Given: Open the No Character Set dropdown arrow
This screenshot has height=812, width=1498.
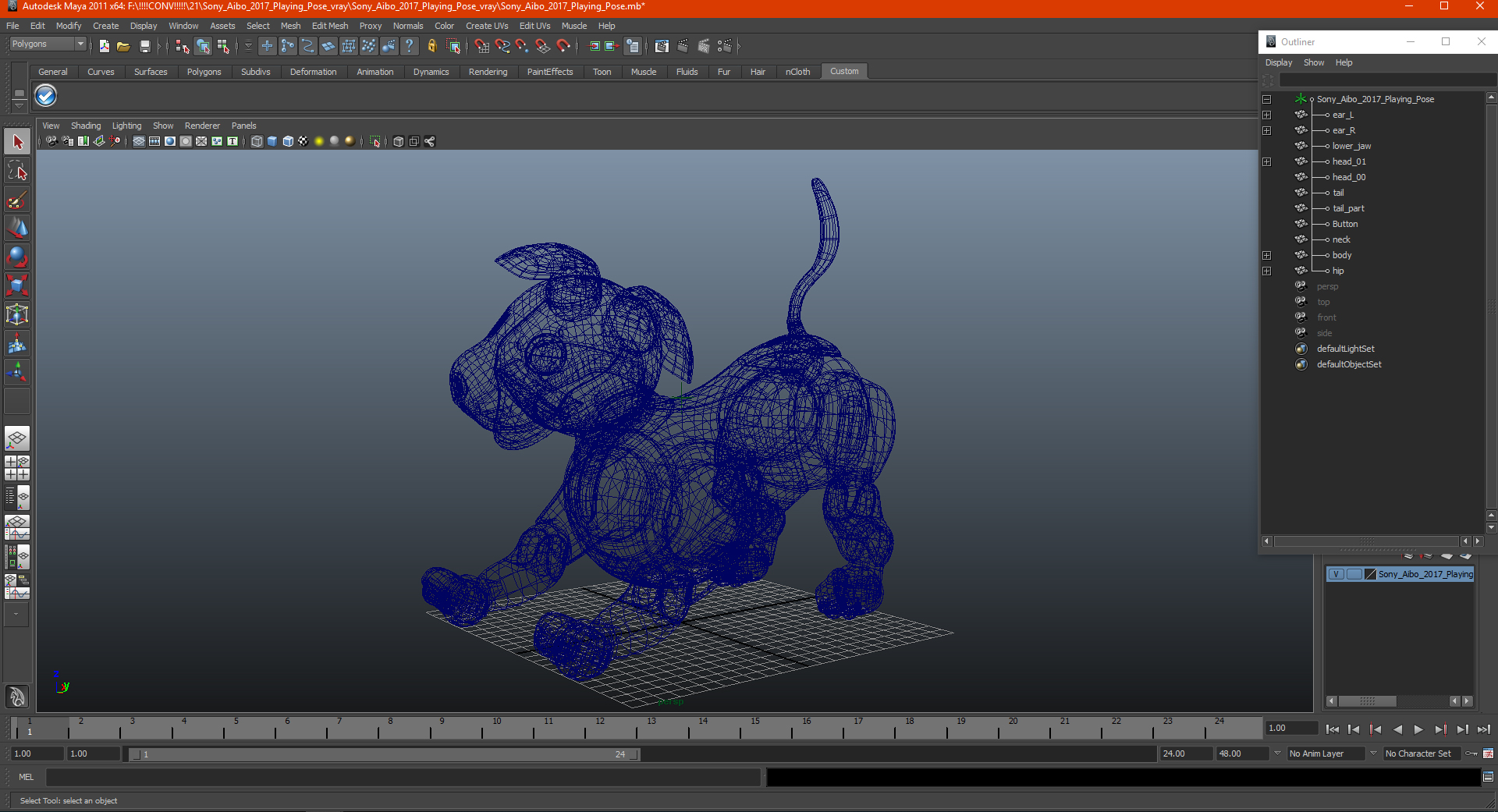Looking at the screenshot, I should (x=1373, y=753).
